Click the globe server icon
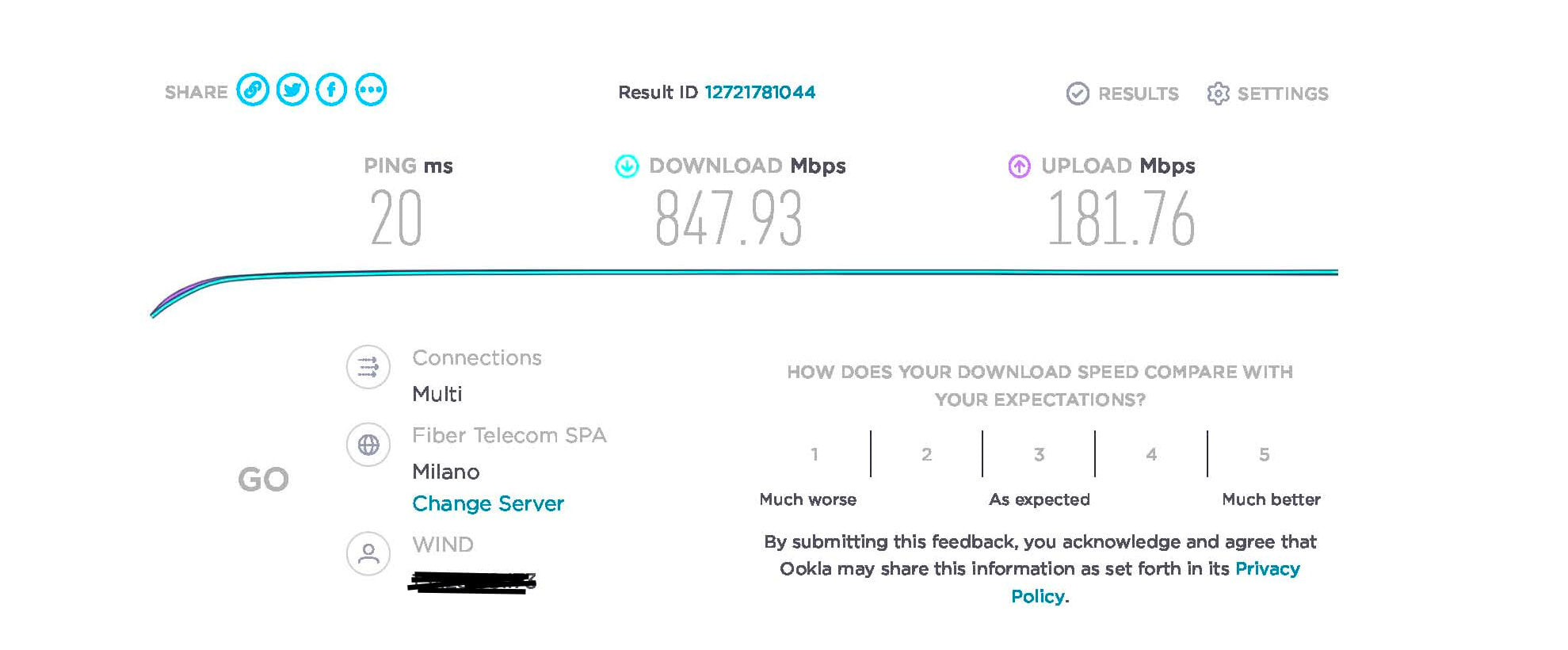 (x=368, y=445)
